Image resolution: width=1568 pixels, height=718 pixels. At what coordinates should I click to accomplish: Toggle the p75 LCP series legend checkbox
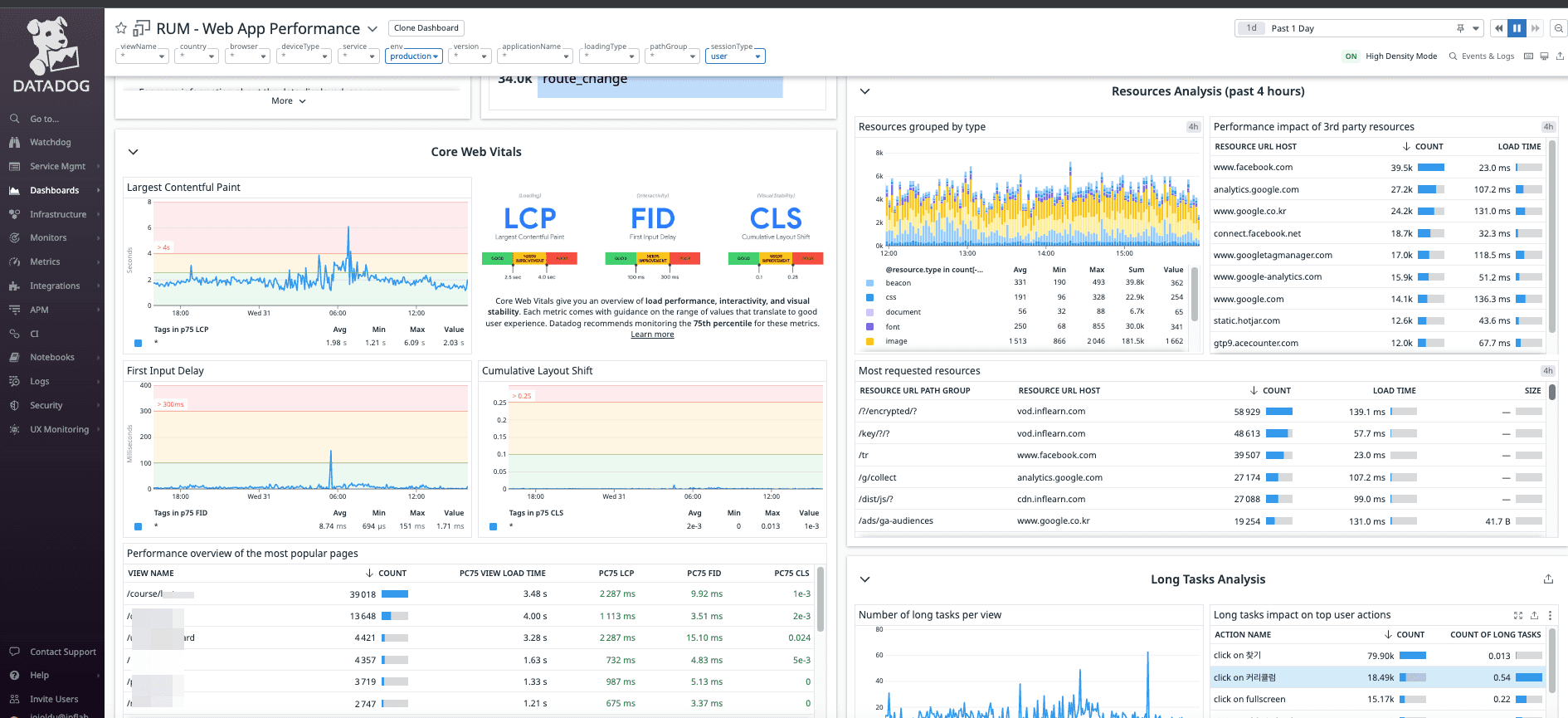click(138, 343)
